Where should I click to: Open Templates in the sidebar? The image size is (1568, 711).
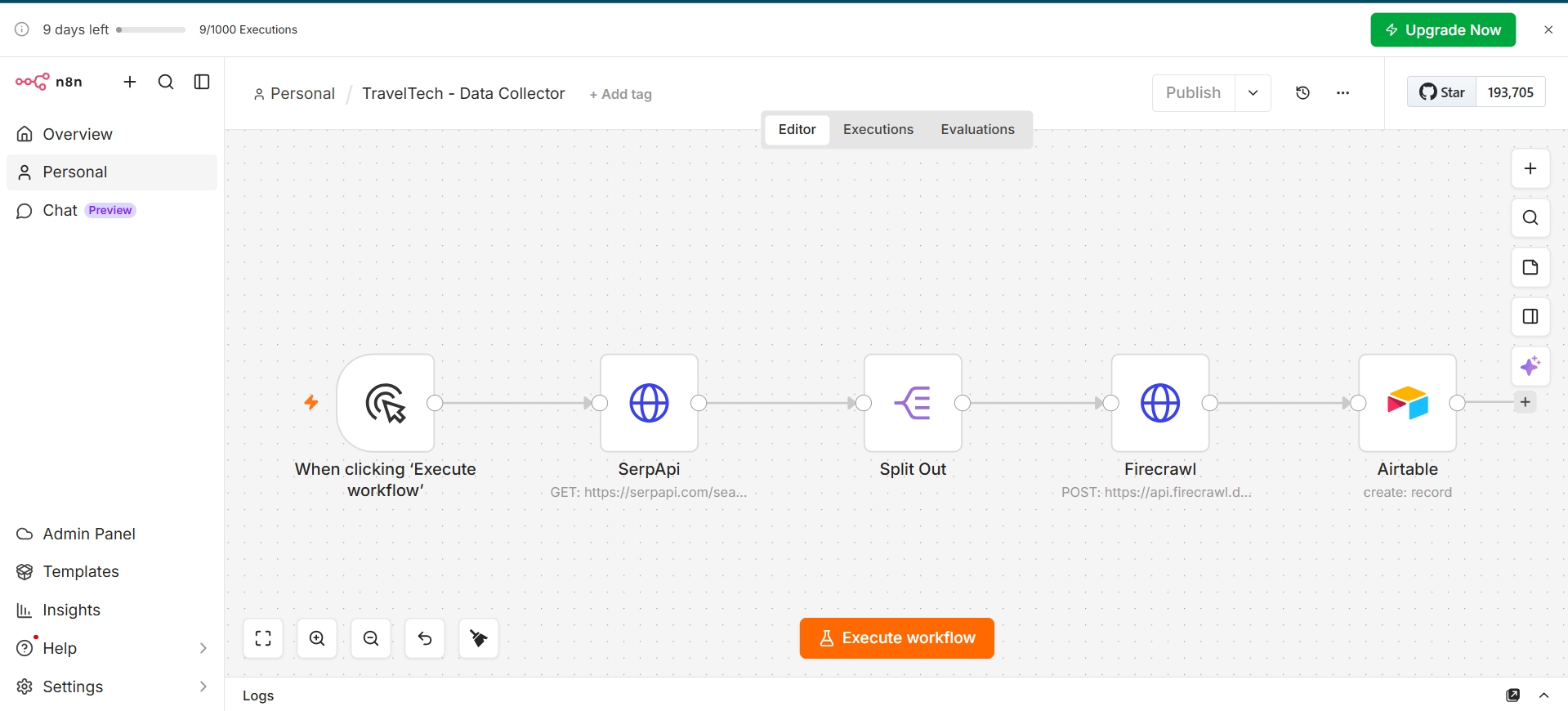[112, 571]
